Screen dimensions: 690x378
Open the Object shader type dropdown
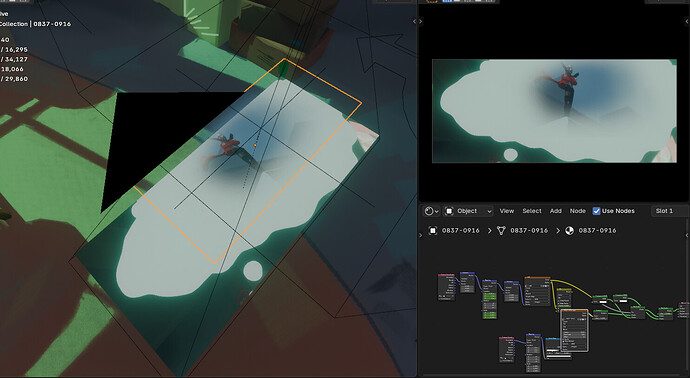(468, 211)
